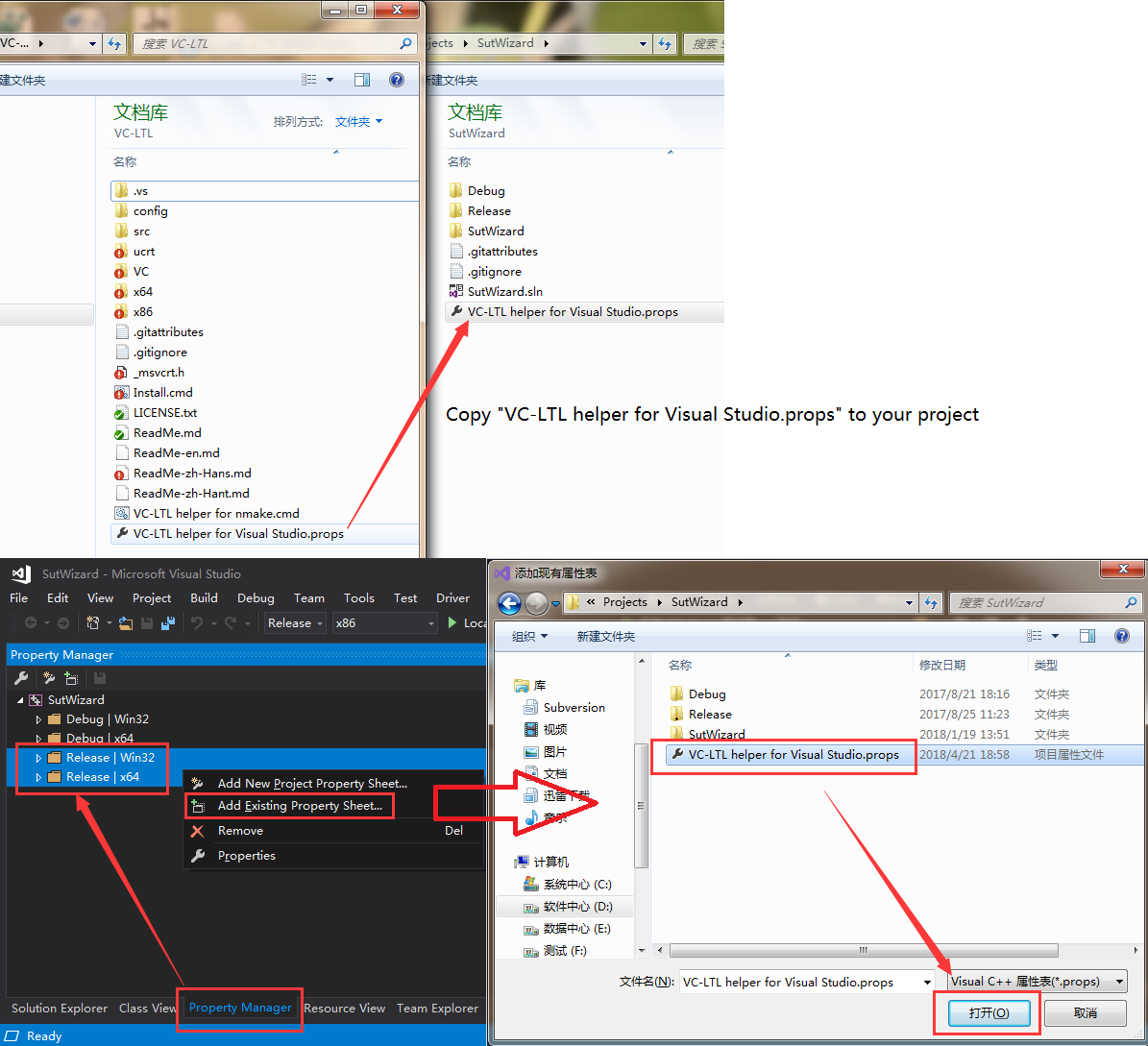Open the File menu in Visual Studio
Screen dimensions: 1148x1046
point(19,598)
